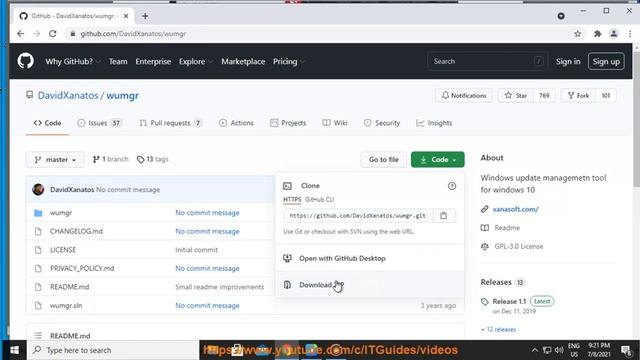This screenshot has height=360, width=640.
Task: Open the Pricing dropdown menu
Action: point(289,62)
